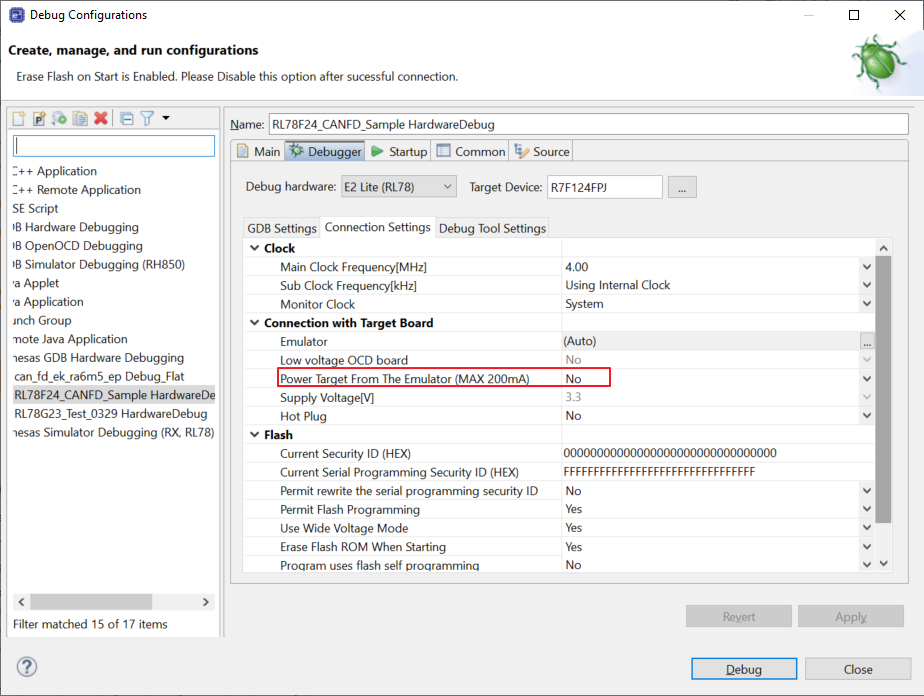The height and width of the screenshot is (696, 924).
Task: Select RL78G23_Test_0329 HardwareDebug configuration
Action: coord(111,414)
